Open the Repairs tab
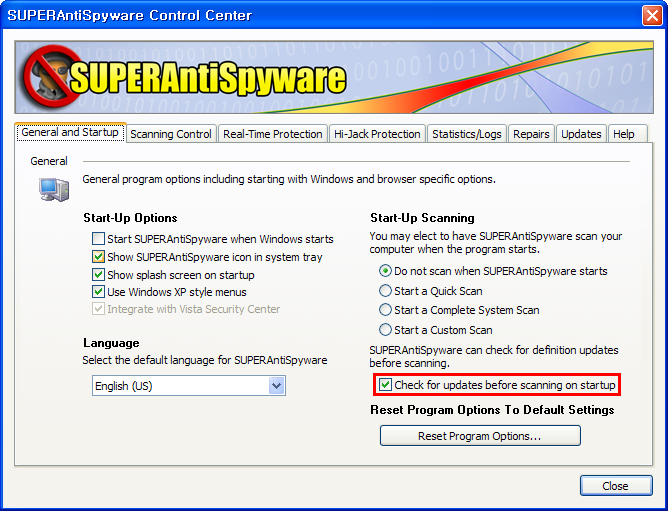 [x=531, y=134]
